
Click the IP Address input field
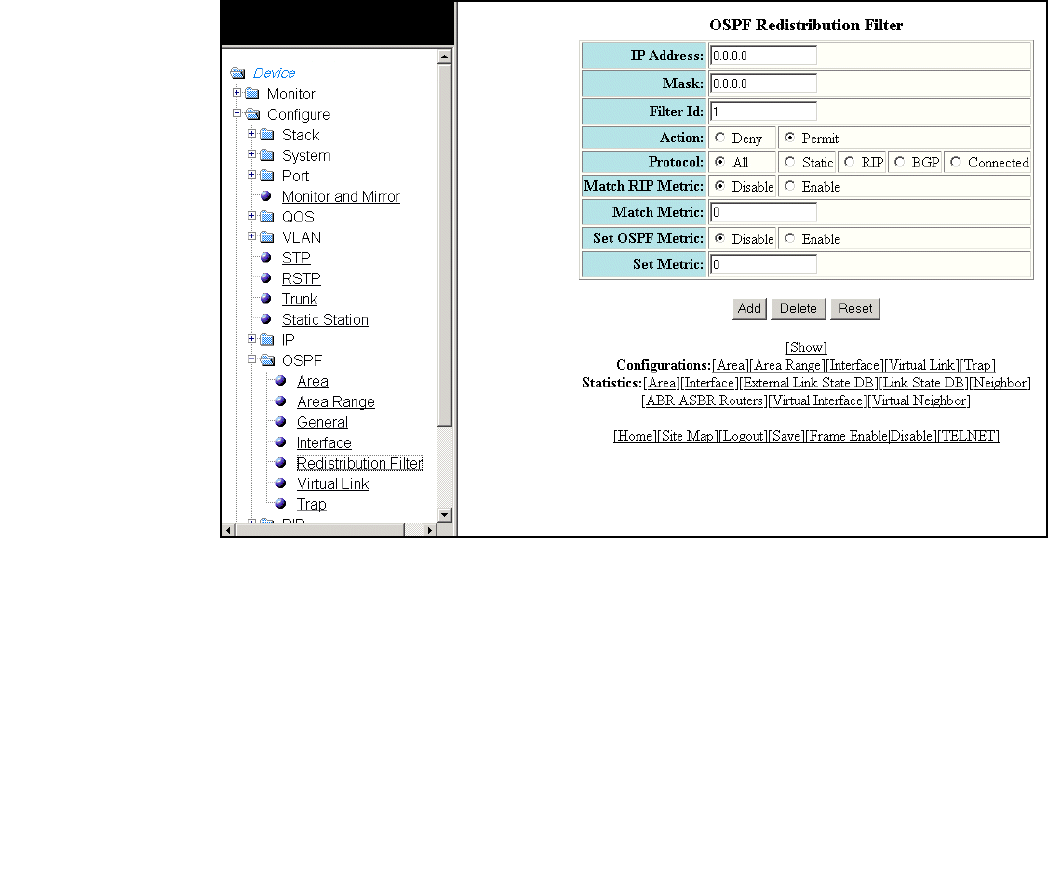(763, 56)
